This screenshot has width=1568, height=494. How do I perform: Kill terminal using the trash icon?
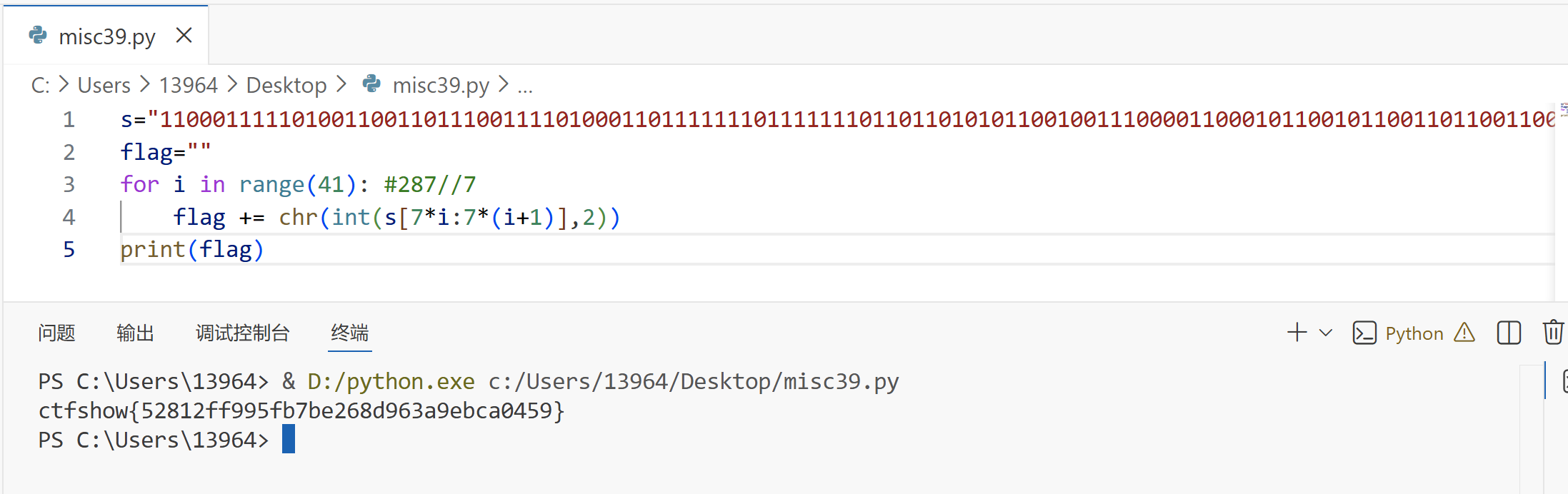pyautogui.click(x=1553, y=333)
